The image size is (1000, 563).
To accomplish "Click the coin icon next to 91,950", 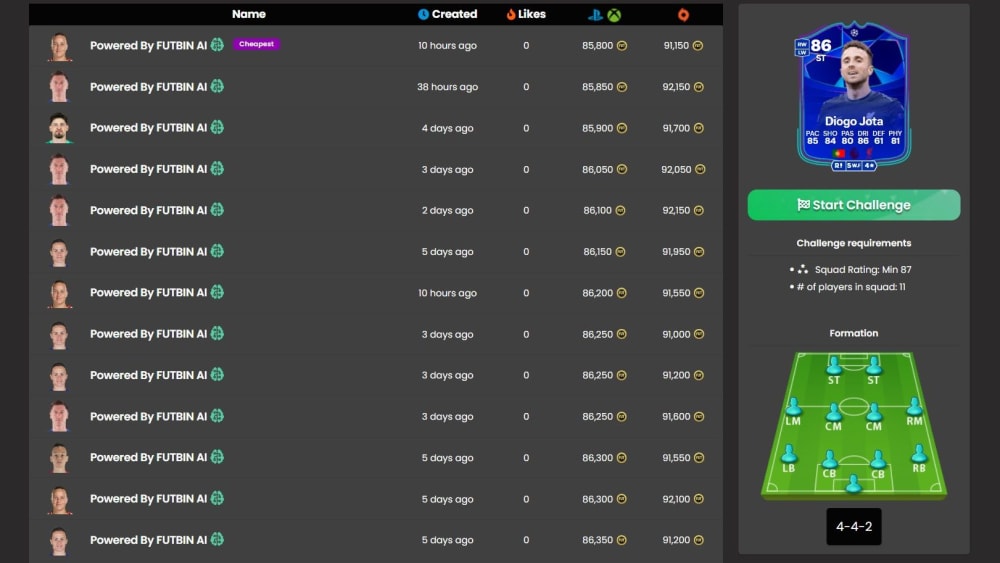I will pos(699,252).
